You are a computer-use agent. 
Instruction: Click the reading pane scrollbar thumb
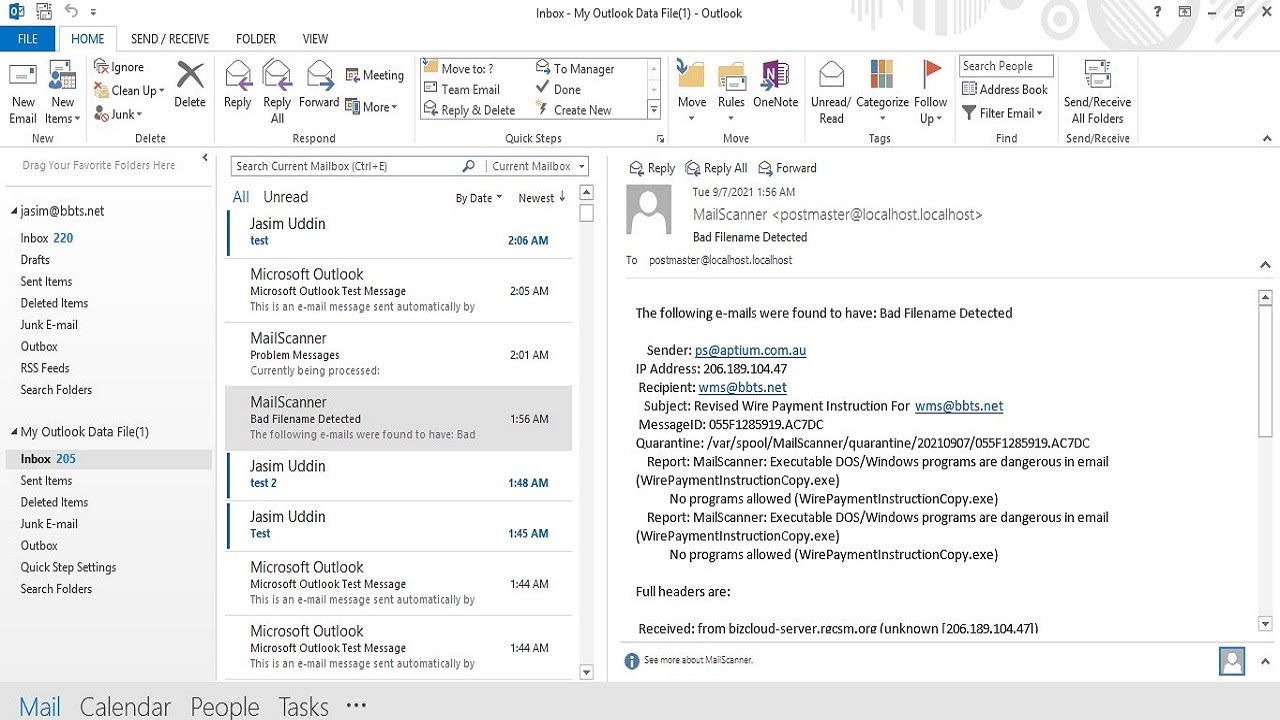point(1265,372)
